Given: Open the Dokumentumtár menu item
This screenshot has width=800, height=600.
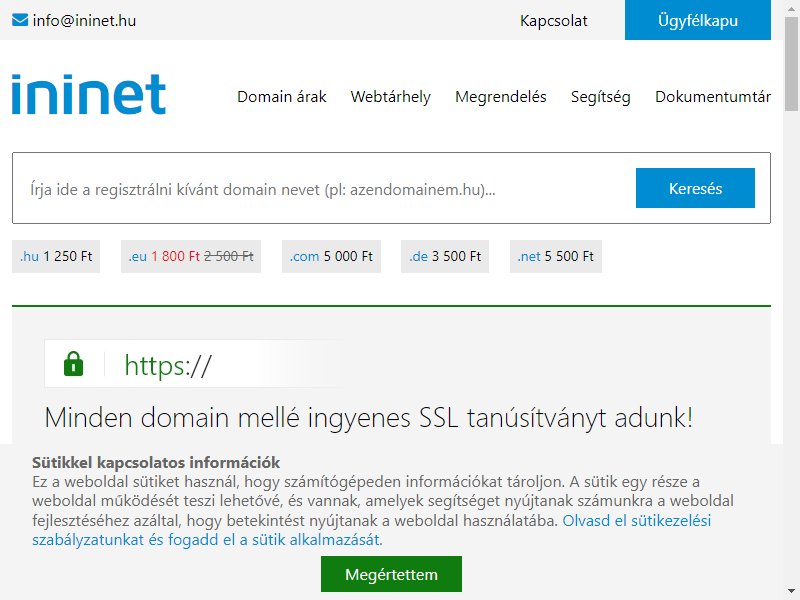Looking at the screenshot, I should coord(713,96).
